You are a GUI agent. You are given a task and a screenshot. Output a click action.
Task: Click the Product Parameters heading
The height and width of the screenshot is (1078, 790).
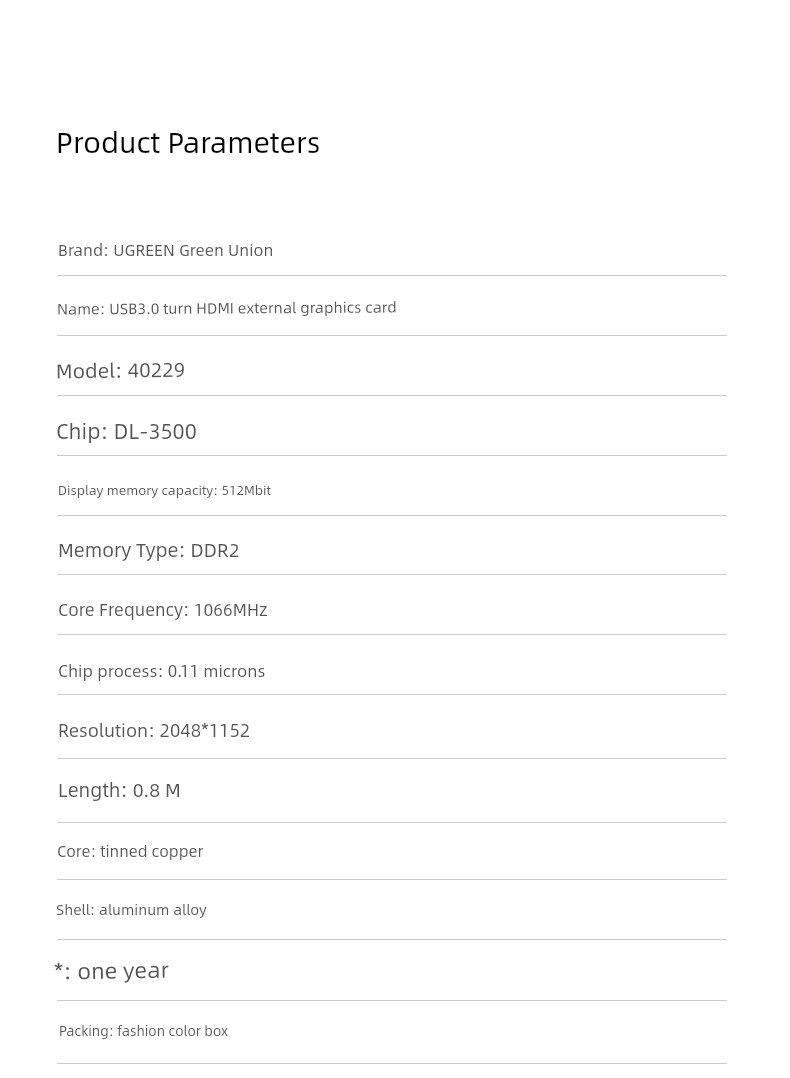coord(188,143)
